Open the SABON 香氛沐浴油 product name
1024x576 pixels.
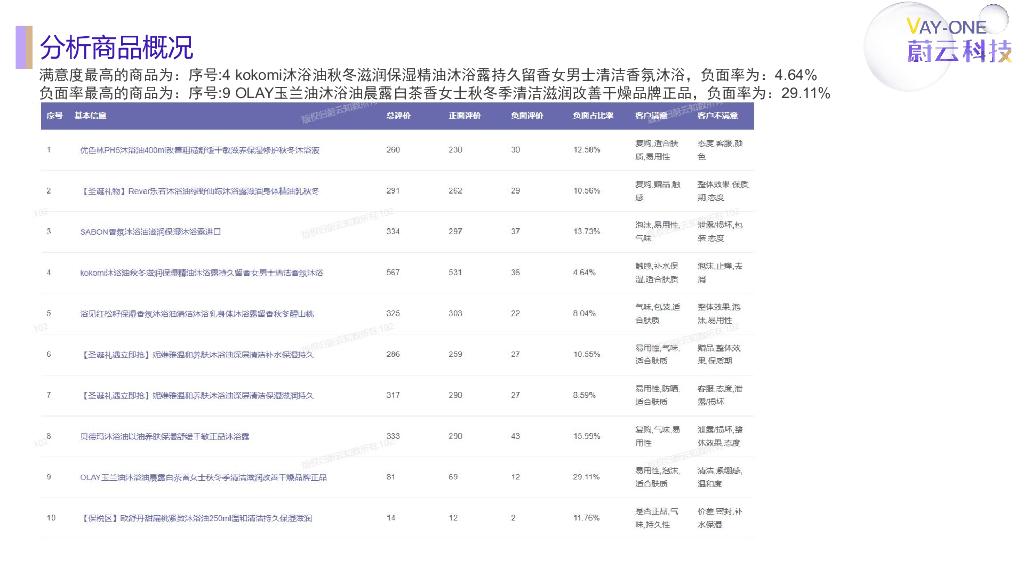click(150, 232)
